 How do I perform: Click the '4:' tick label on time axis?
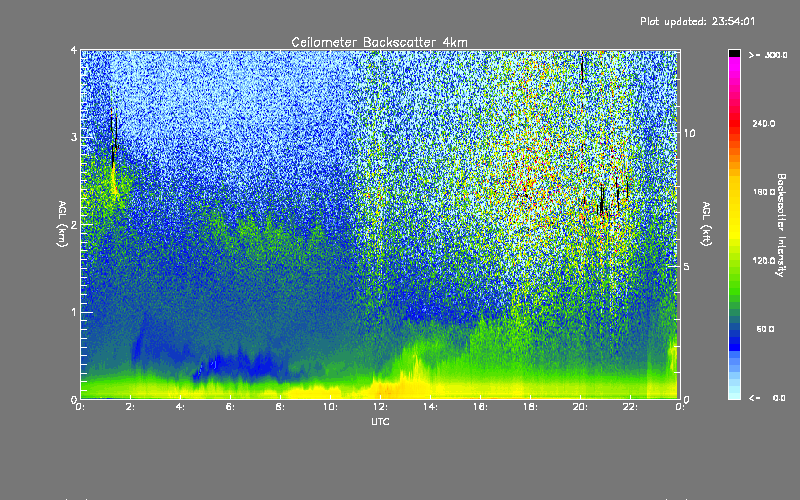[x=181, y=407]
